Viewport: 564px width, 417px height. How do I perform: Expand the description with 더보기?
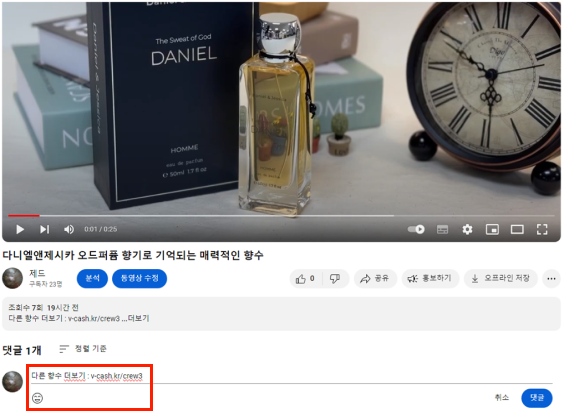tap(138, 318)
